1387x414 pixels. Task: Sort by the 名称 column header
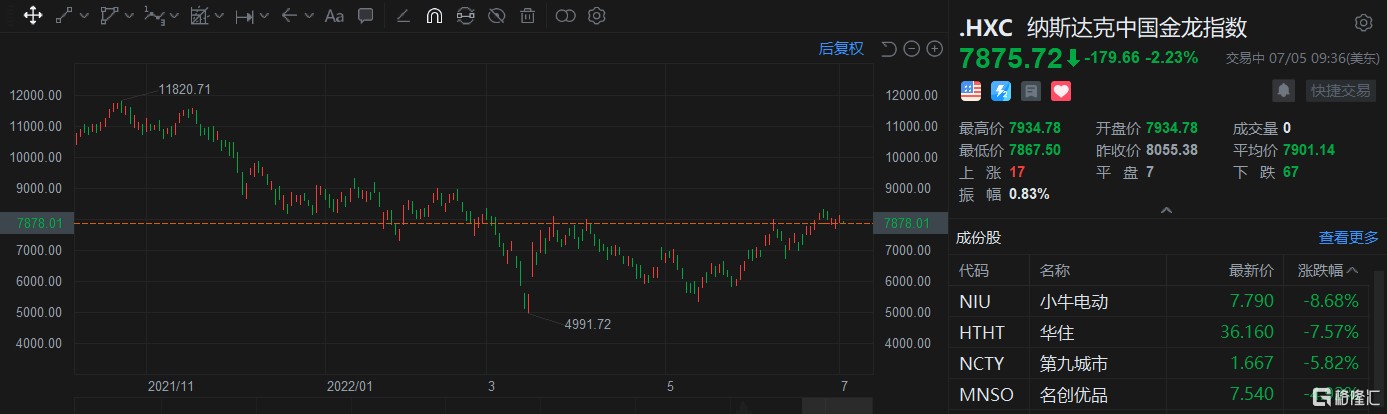[x=1055, y=270]
